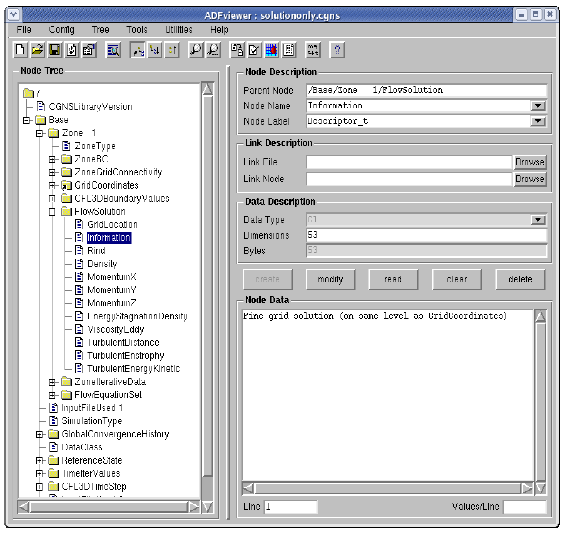The width and height of the screenshot is (562, 533).
Task: Open the Help menu
Action: tap(219, 29)
